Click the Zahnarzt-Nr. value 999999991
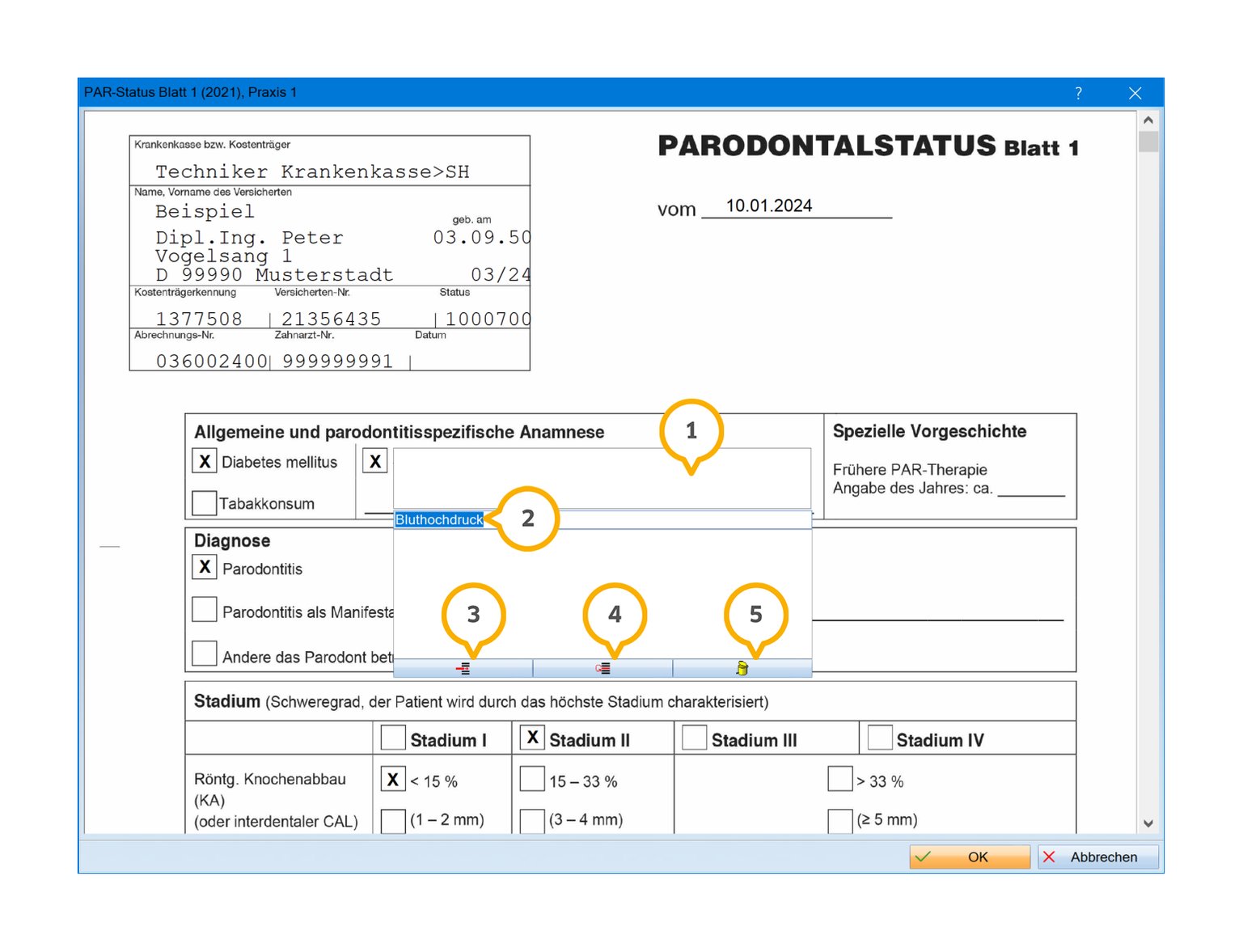This screenshot has width=1243, height=952. coord(338,361)
